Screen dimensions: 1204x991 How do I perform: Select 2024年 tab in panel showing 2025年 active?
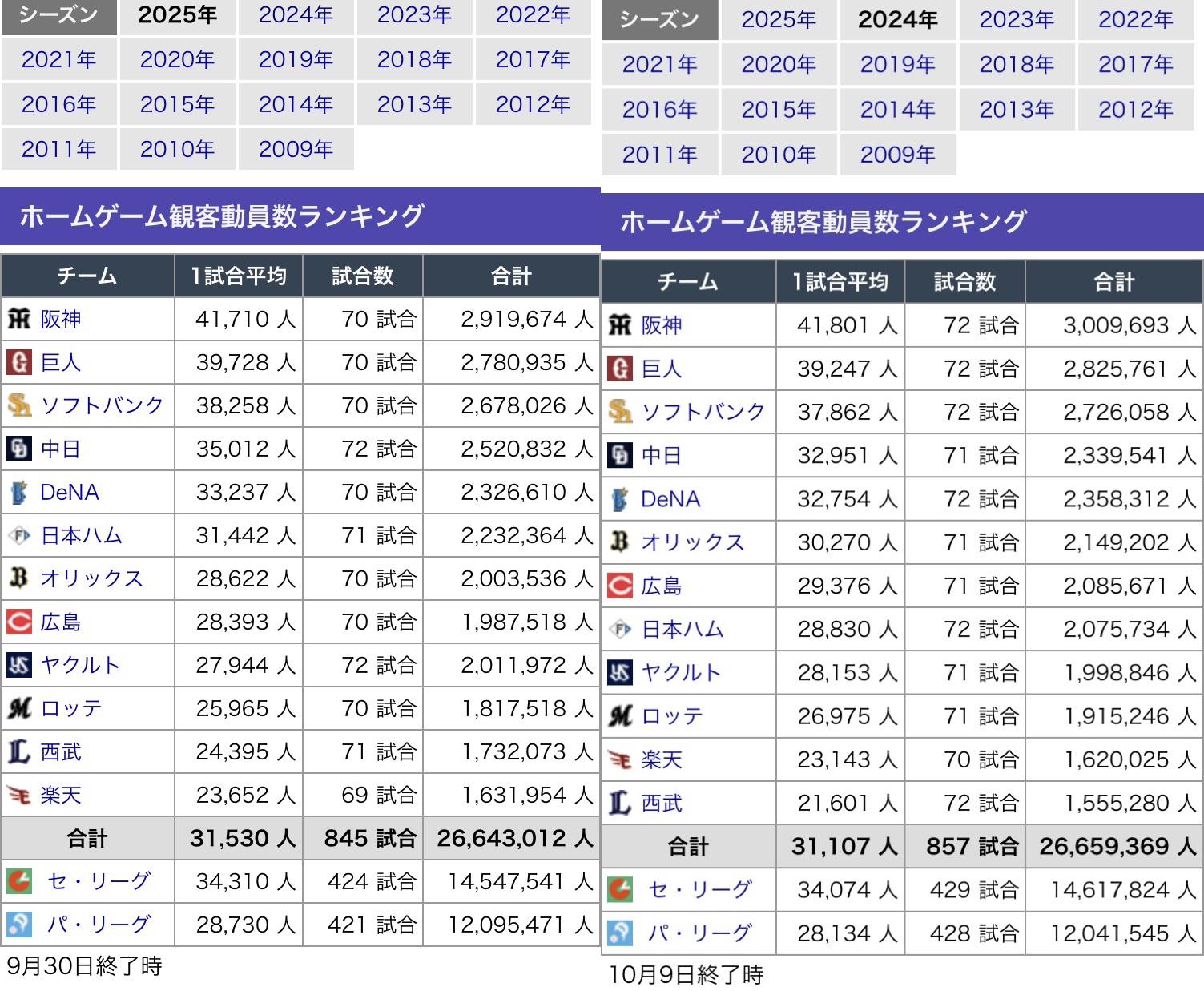296,15
